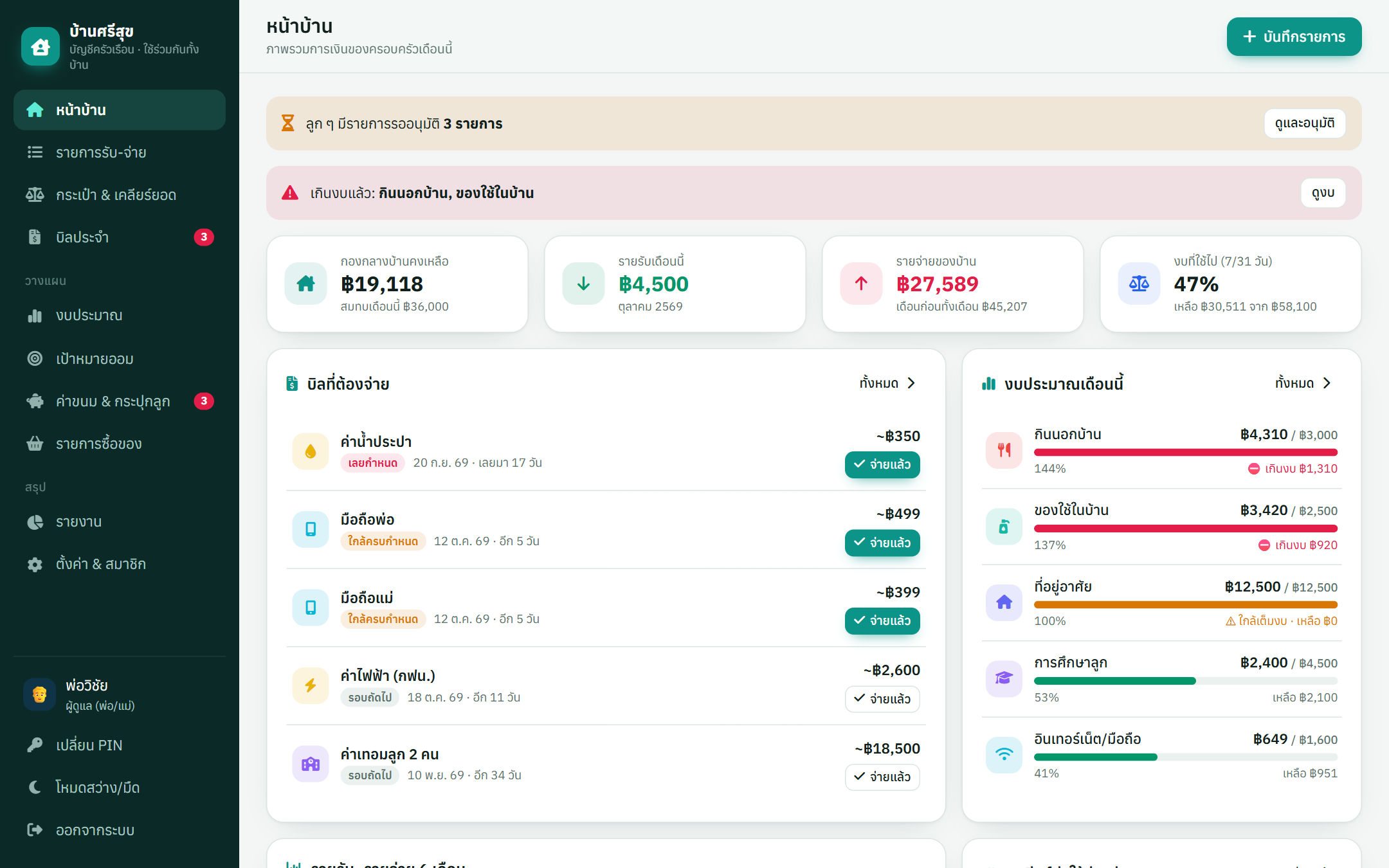Click the wifi icon for อินเทอร์เน็ต/มือถือ

(1004, 755)
